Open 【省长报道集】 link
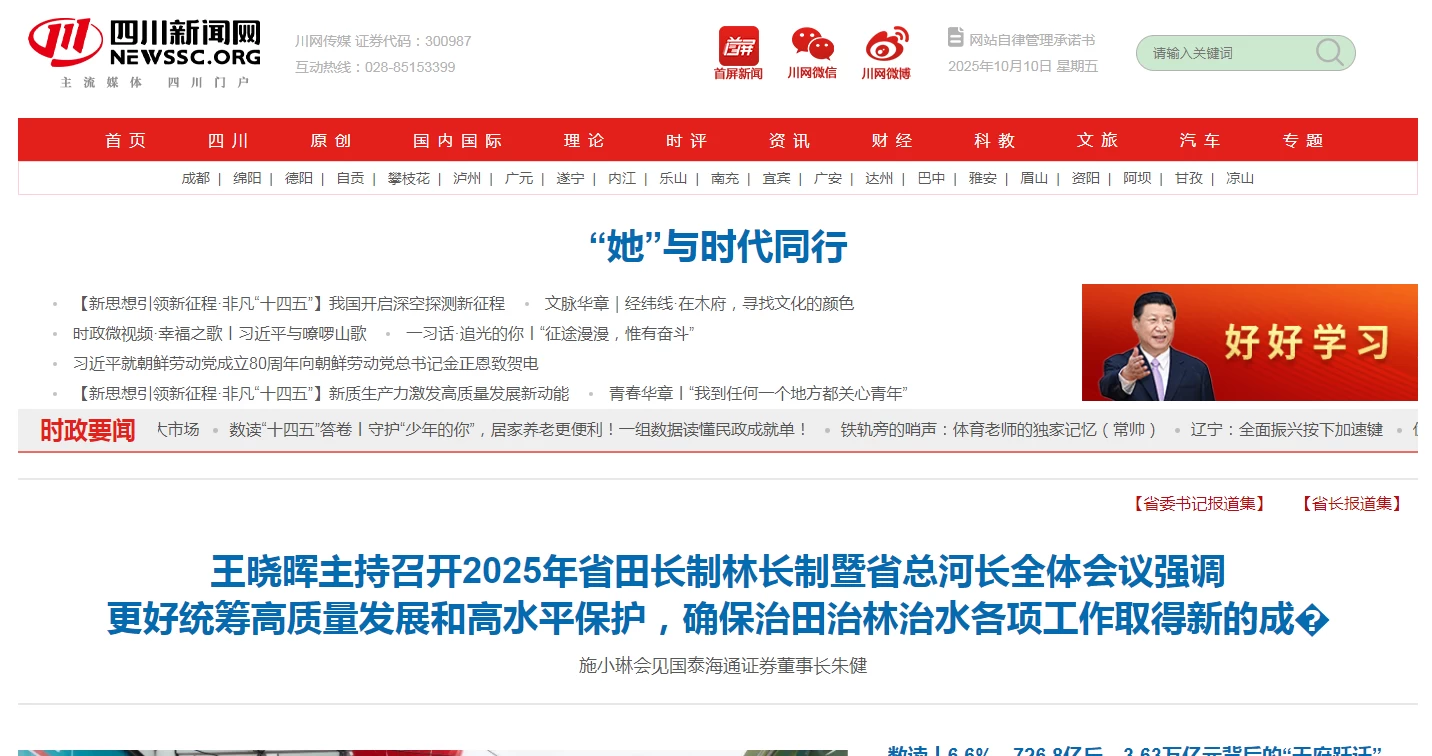1432x756 pixels. [x=1351, y=504]
